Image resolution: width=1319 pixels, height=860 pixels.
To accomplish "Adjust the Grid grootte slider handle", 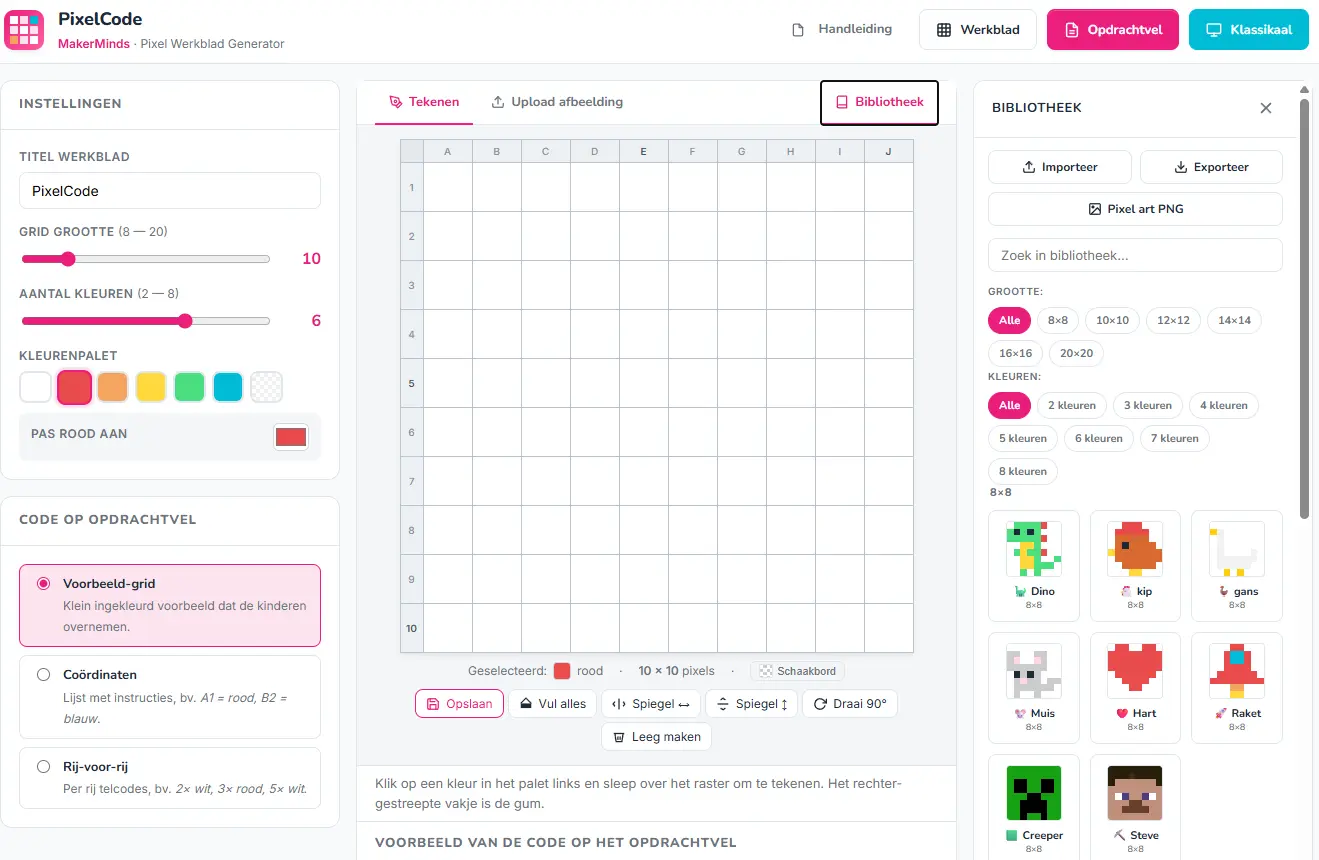I will pos(68,259).
